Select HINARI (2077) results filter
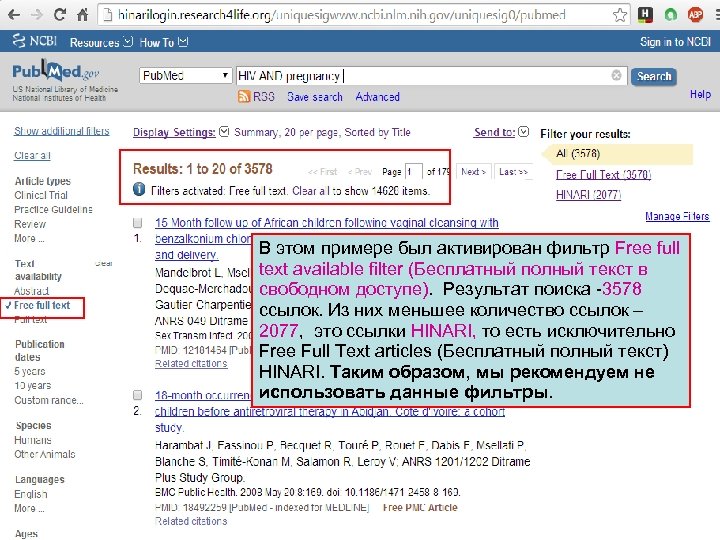This screenshot has width=720, height=540. (x=588, y=195)
